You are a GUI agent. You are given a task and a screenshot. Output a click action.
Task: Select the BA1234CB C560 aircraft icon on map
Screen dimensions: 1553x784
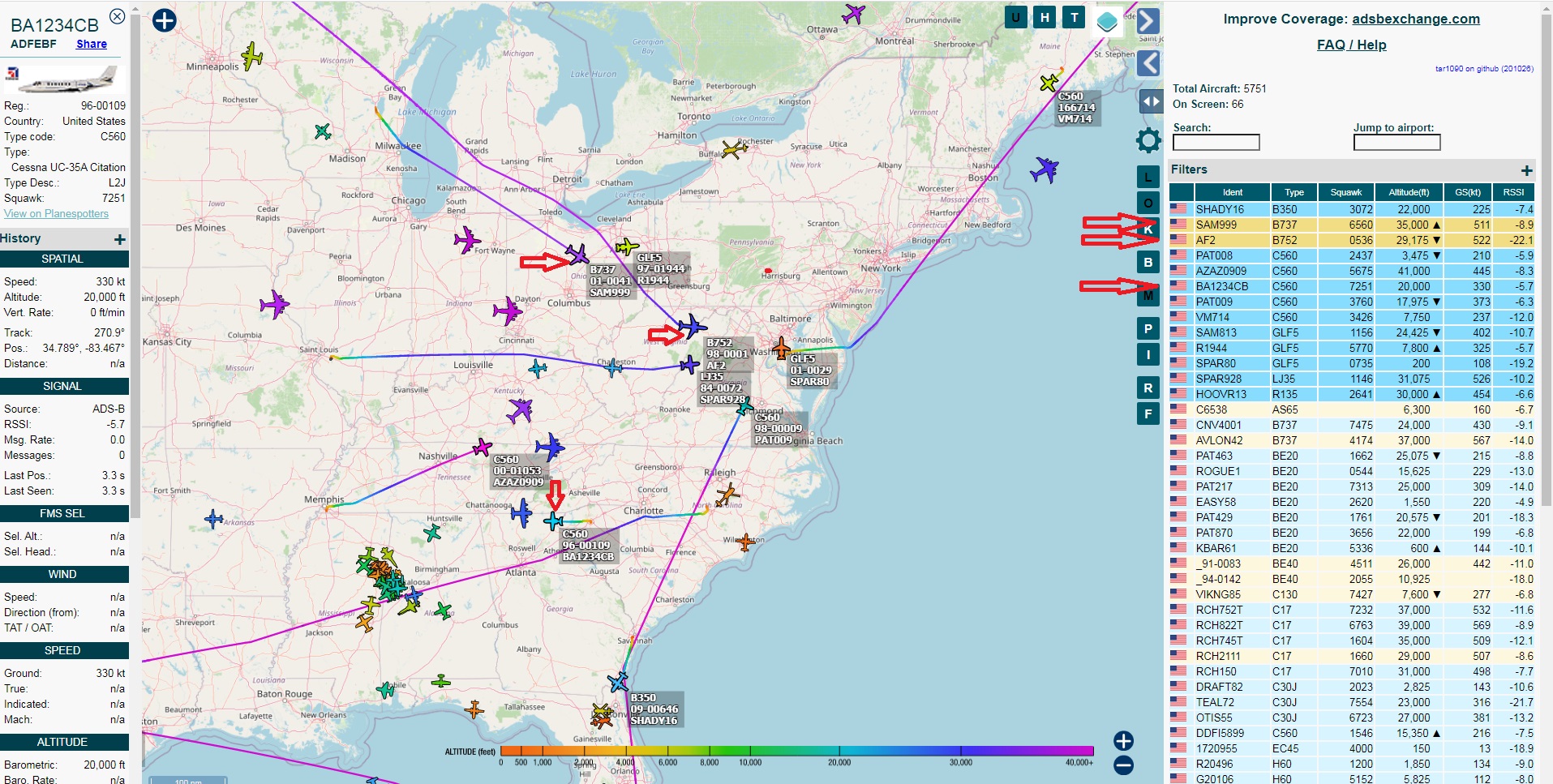554,520
